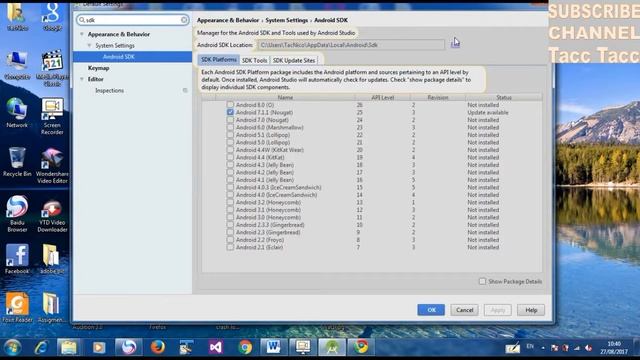The height and width of the screenshot is (360, 640).
Task: Click the EN language indicator in tray
Action: point(530,347)
